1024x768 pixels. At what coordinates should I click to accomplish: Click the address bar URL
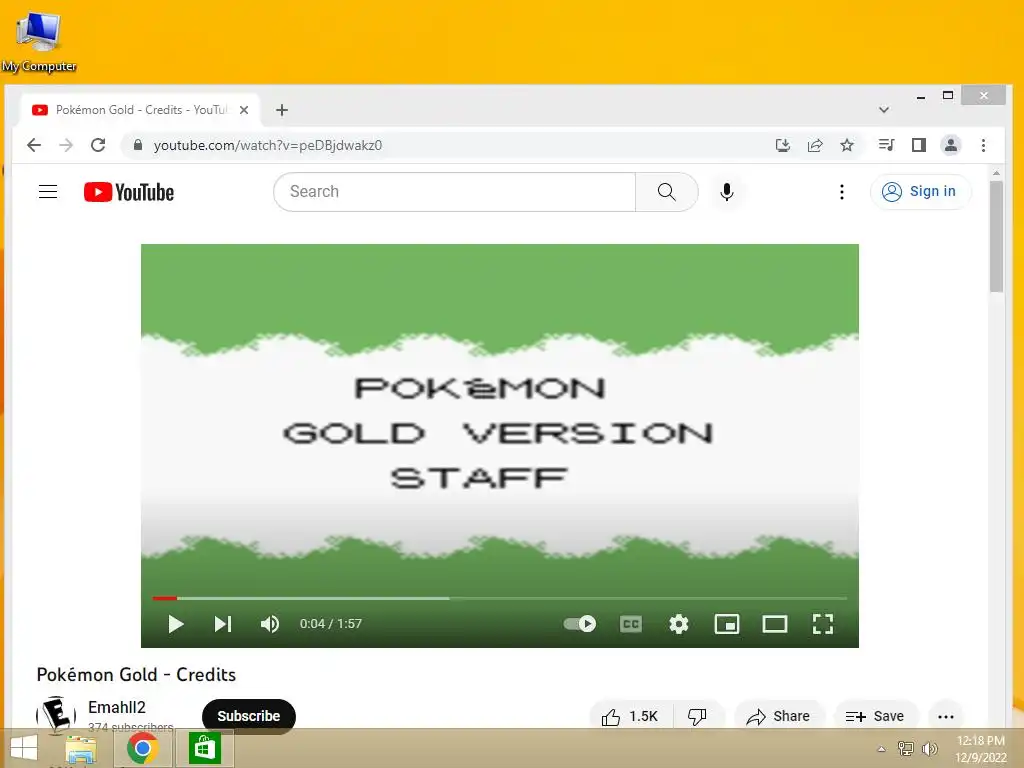point(268,145)
